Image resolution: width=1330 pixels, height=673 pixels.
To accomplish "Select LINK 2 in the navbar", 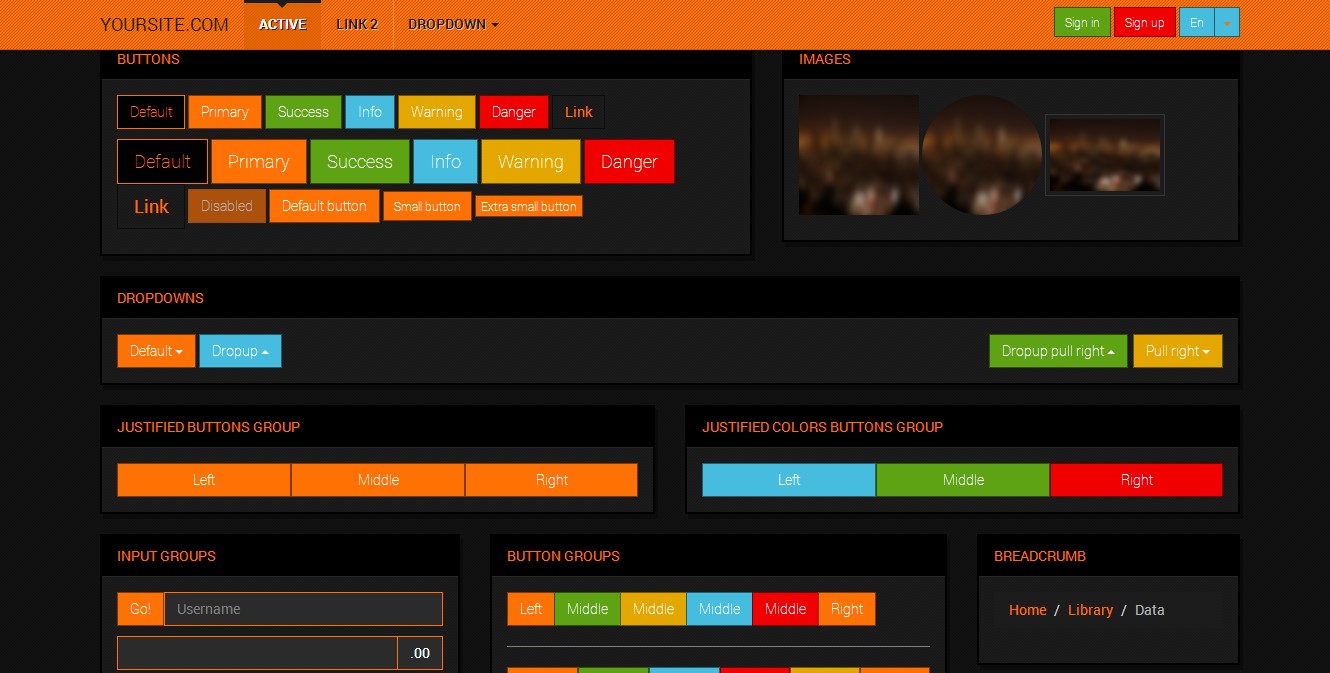I will (357, 24).
